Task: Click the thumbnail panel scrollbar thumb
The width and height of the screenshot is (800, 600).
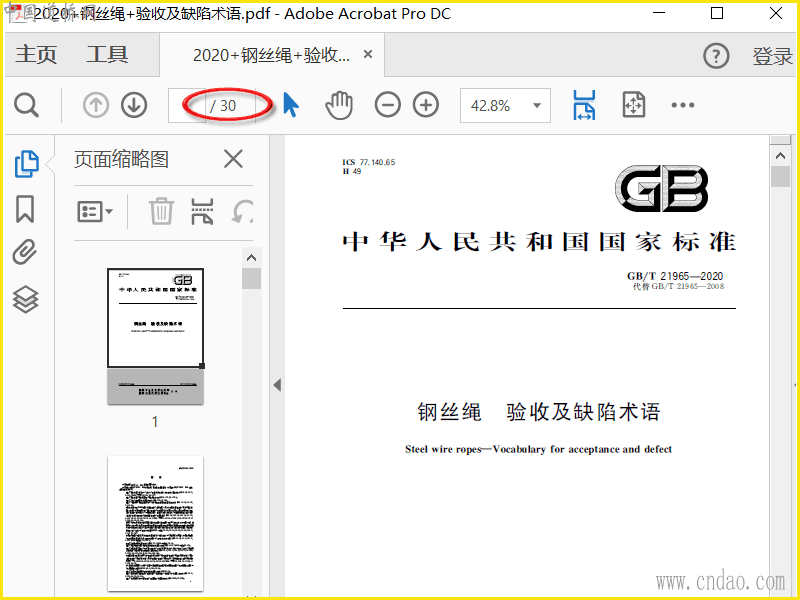Action: click(251, 279)
